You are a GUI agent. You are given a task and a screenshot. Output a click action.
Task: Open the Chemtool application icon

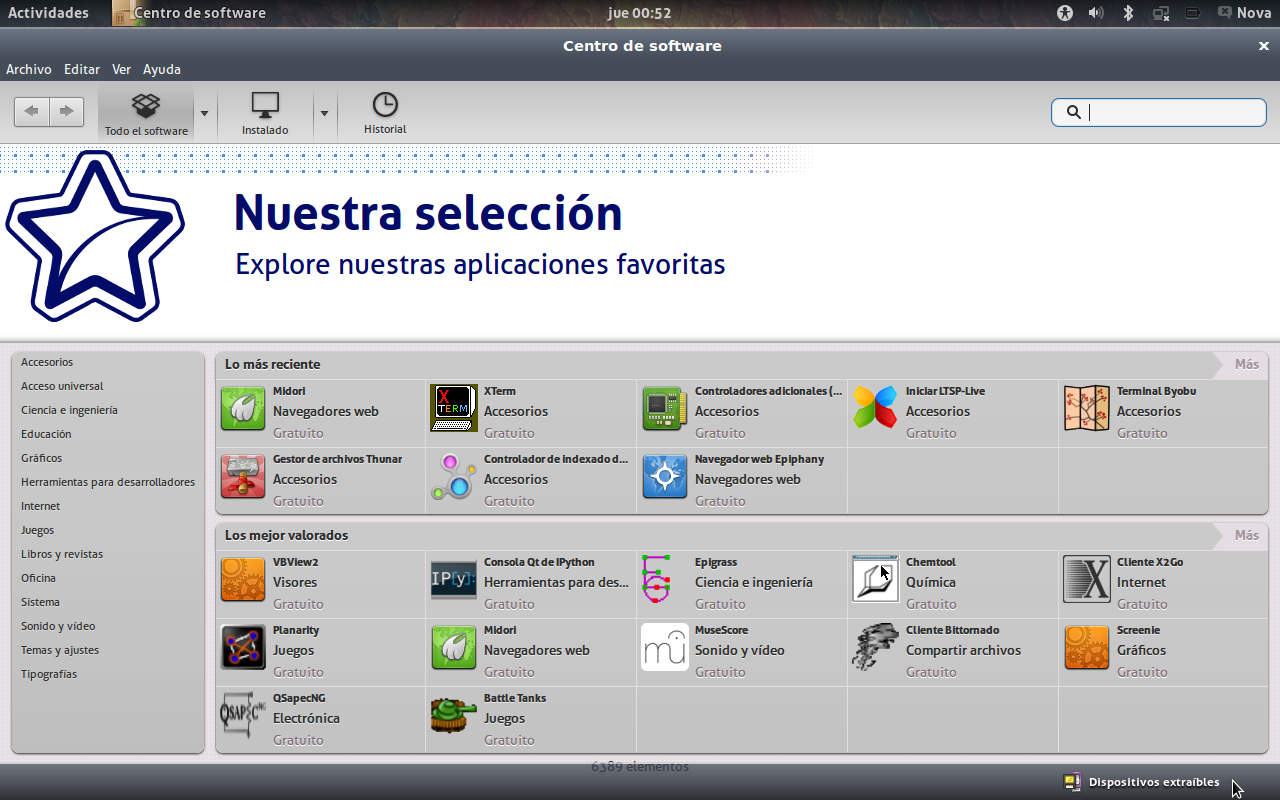(876, 580)
